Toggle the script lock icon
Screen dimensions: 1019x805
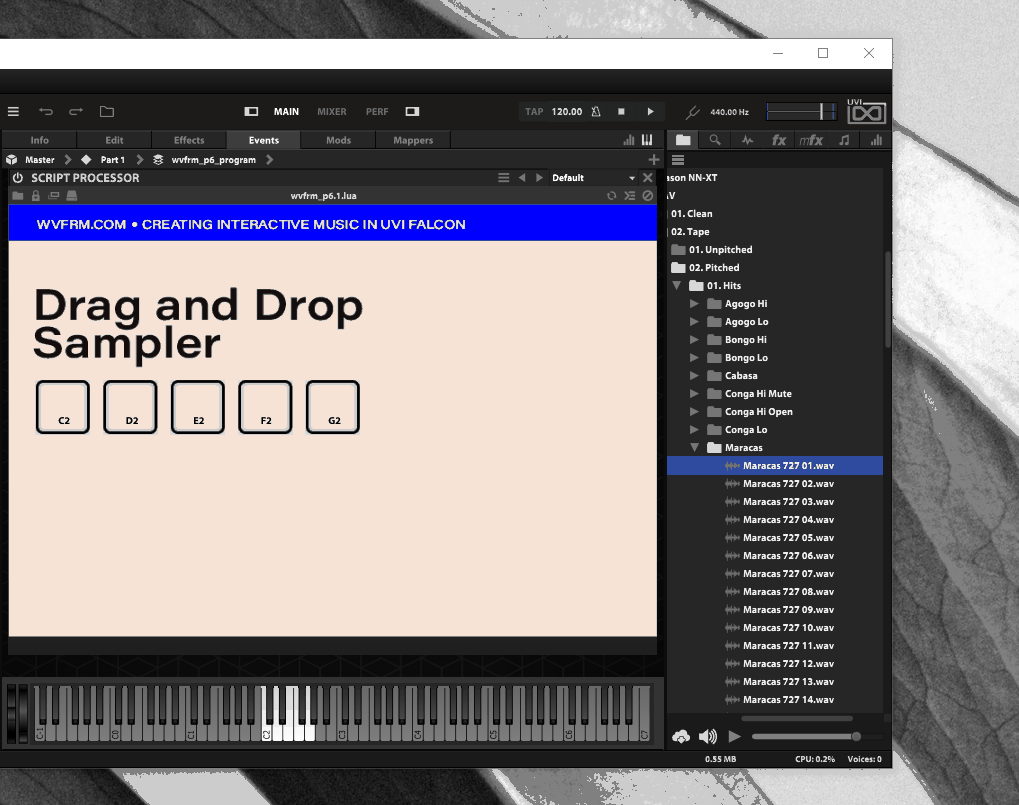[36, 196]
